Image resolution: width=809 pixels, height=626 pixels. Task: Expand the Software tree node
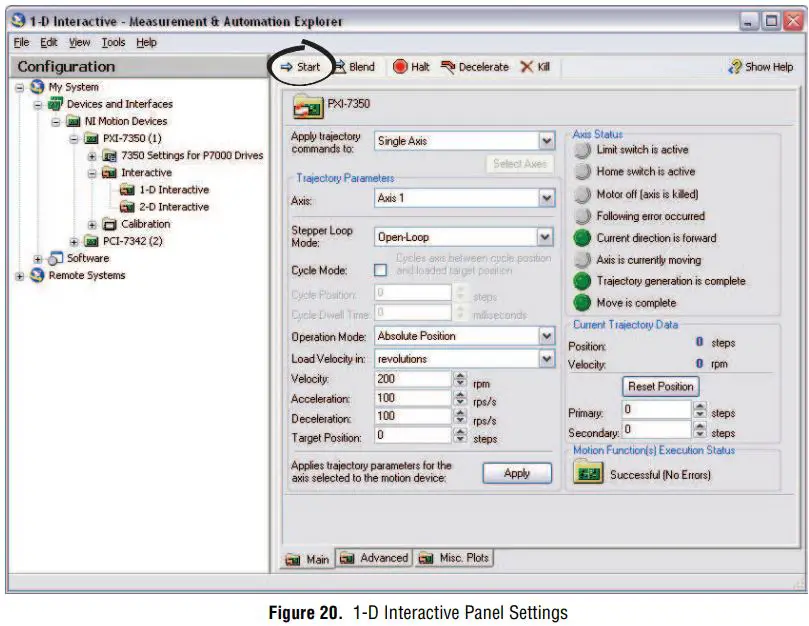[39, 259]
